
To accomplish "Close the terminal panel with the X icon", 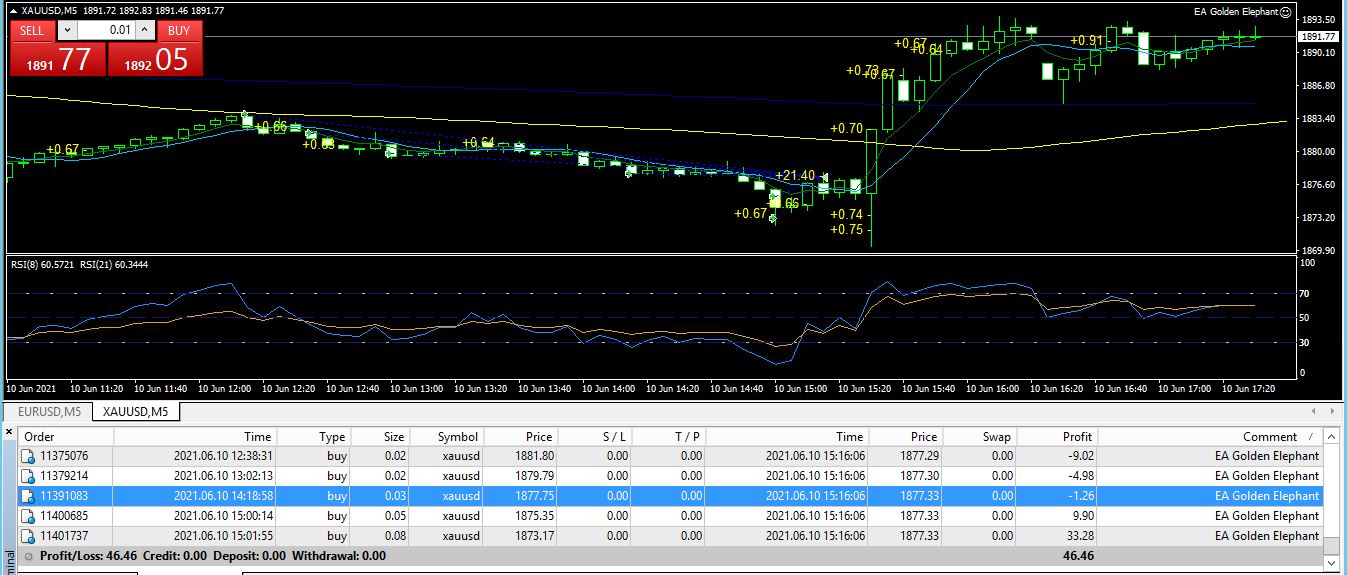I will [10, 432].
